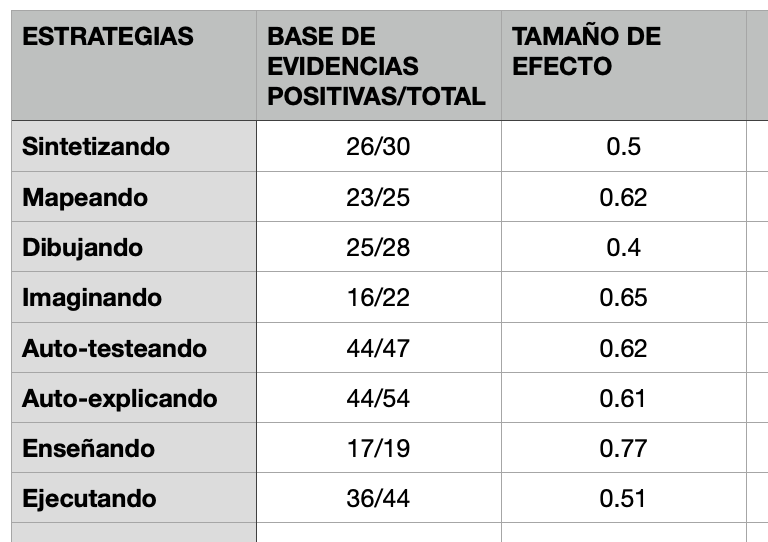768x542 pixels.
Task: Select the Auto-explicando strategy cell
Action: coord(120,399)
